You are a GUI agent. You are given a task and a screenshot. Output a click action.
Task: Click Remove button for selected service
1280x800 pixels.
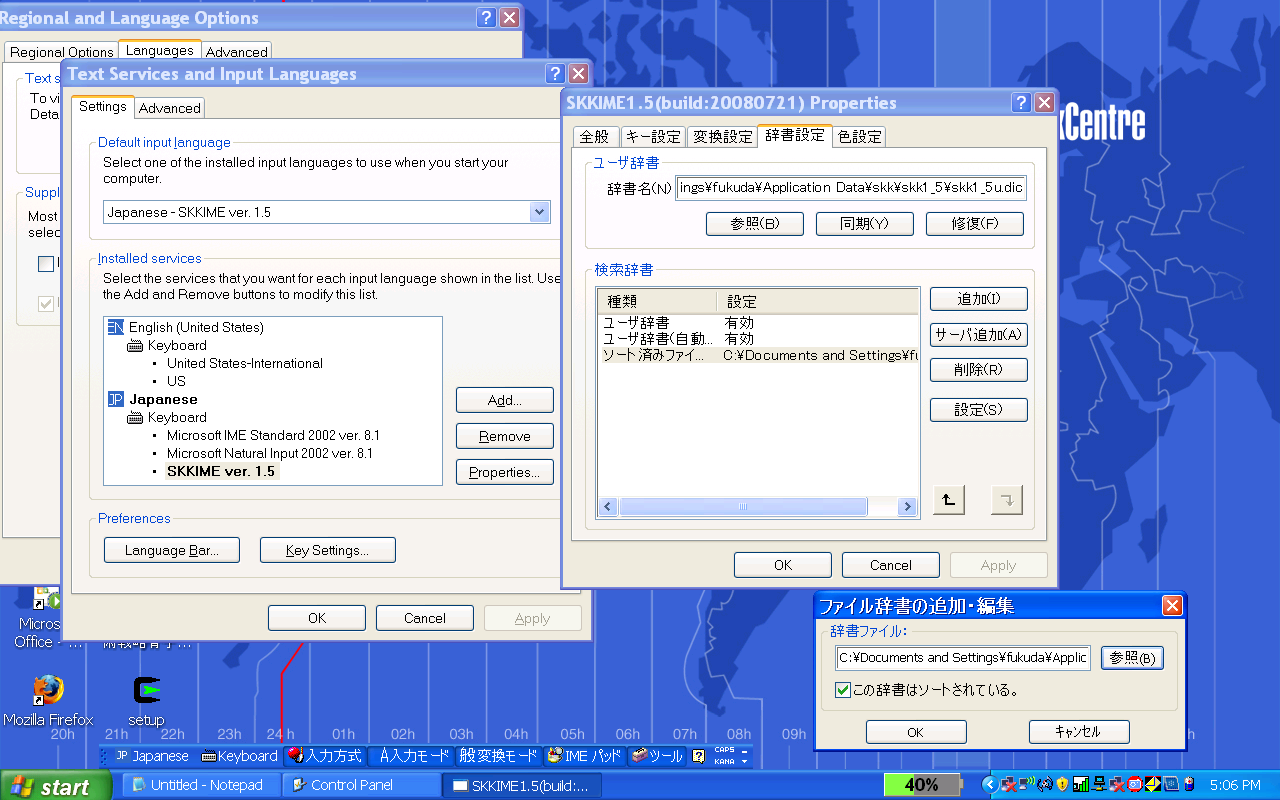[505, 436]
